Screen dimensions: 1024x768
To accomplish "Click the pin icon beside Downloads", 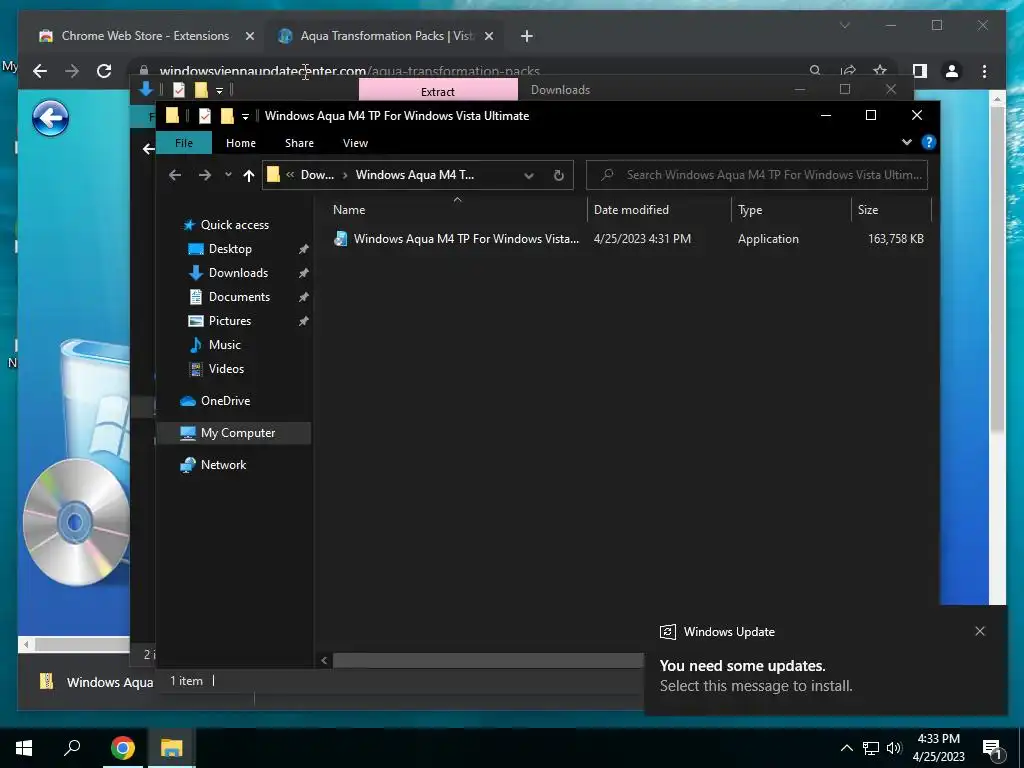I will (303, 273).
